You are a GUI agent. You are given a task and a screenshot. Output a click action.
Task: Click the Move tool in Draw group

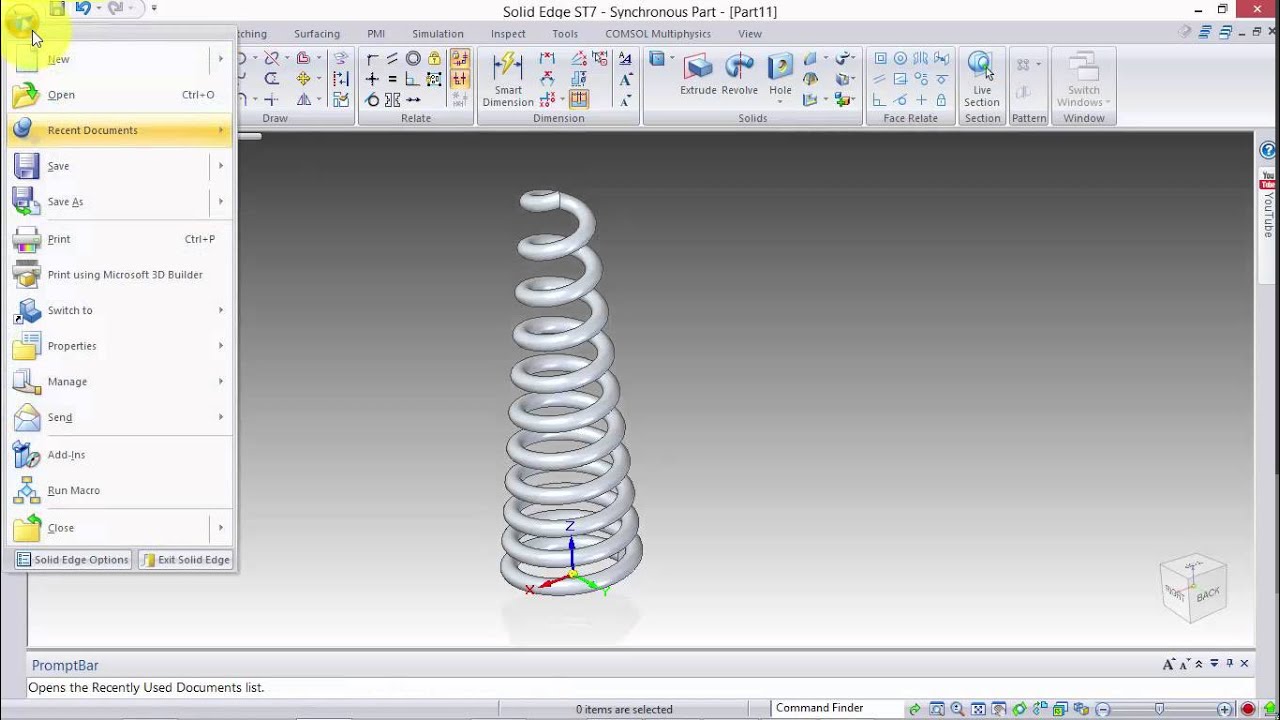pyautogui.click(x=303, y=79)
